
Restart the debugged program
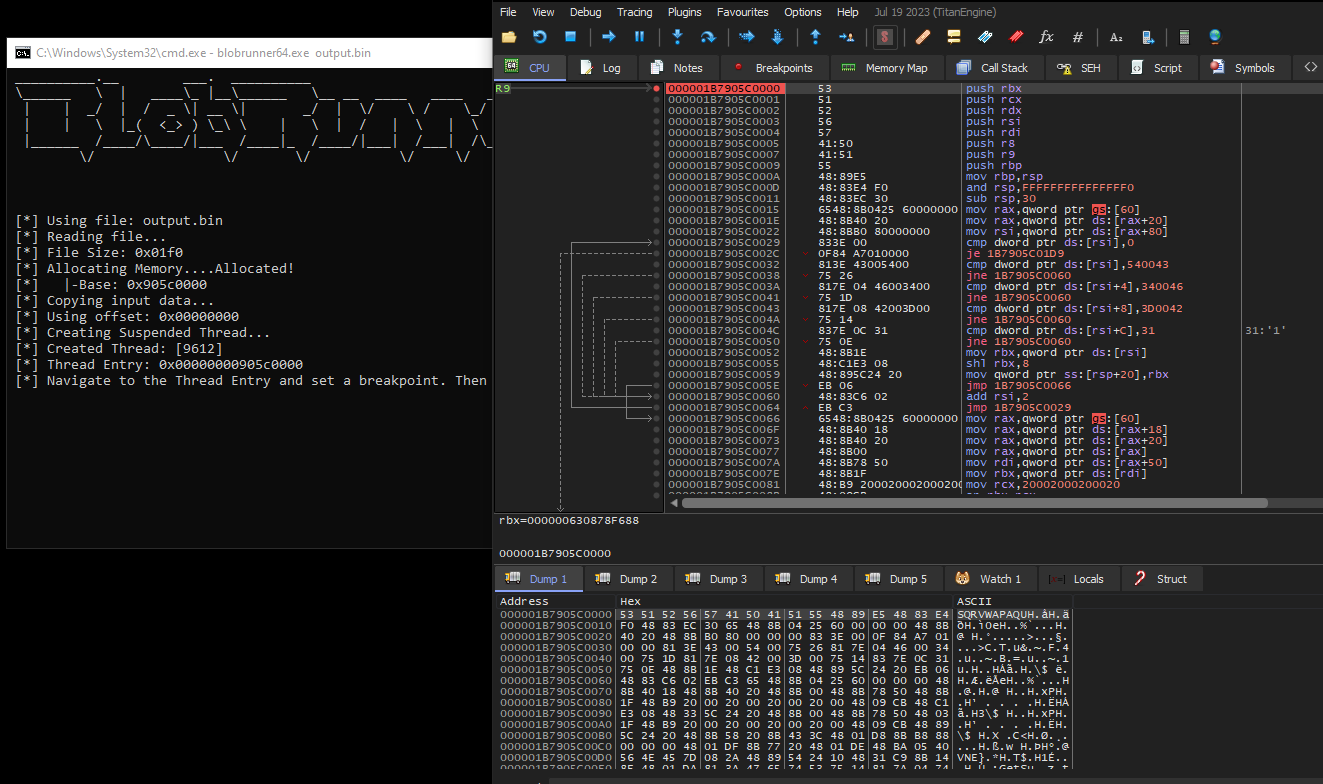(540, 37)
